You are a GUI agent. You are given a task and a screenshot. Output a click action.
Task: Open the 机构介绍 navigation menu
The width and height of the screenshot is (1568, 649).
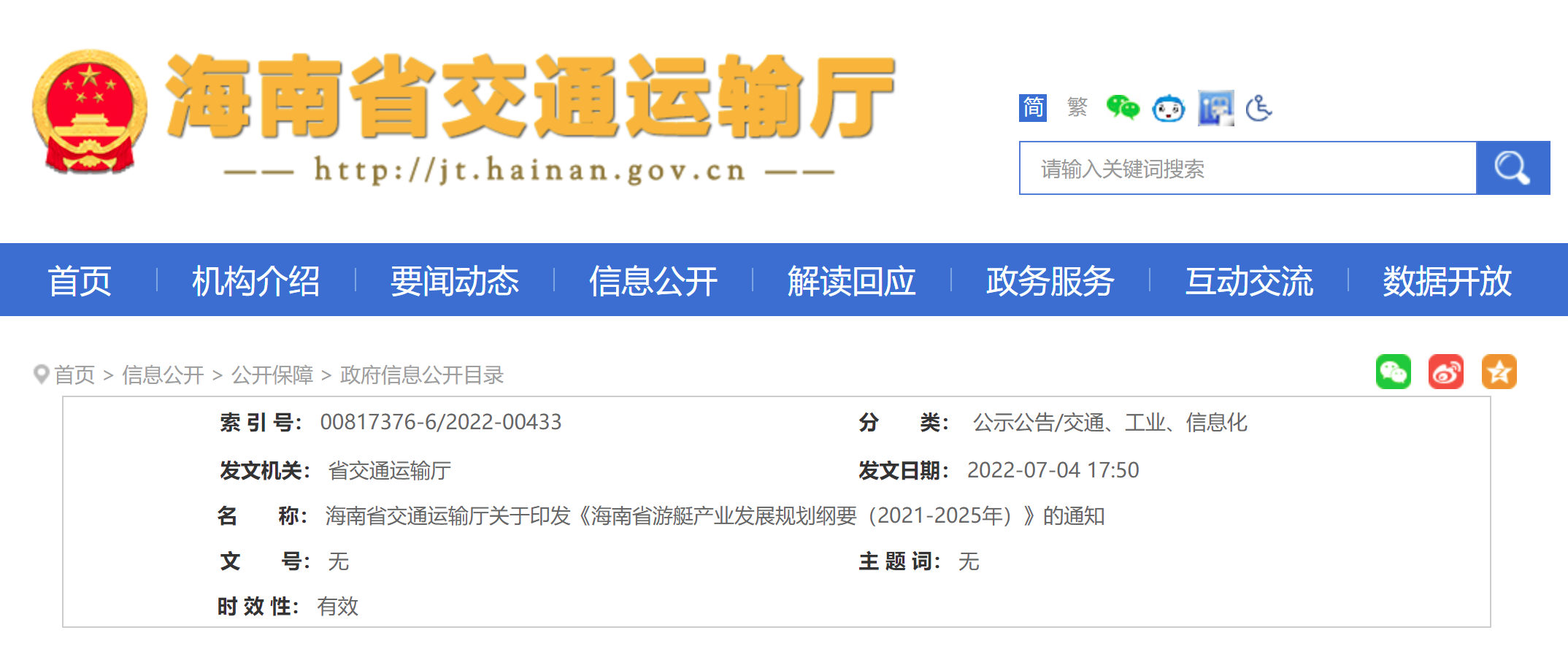pos(255,281)
